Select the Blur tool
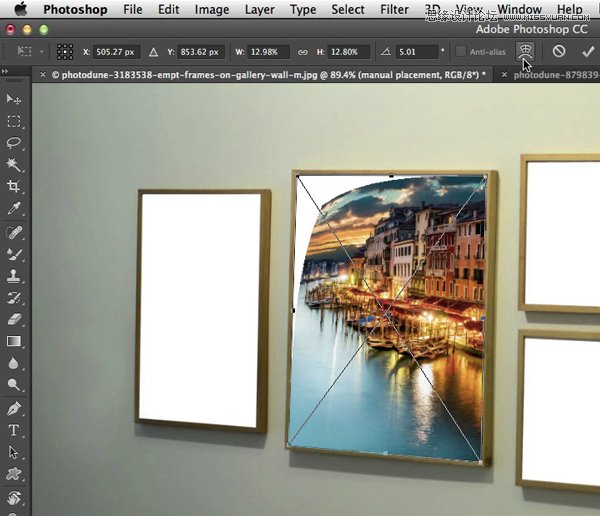 point(14,363)
